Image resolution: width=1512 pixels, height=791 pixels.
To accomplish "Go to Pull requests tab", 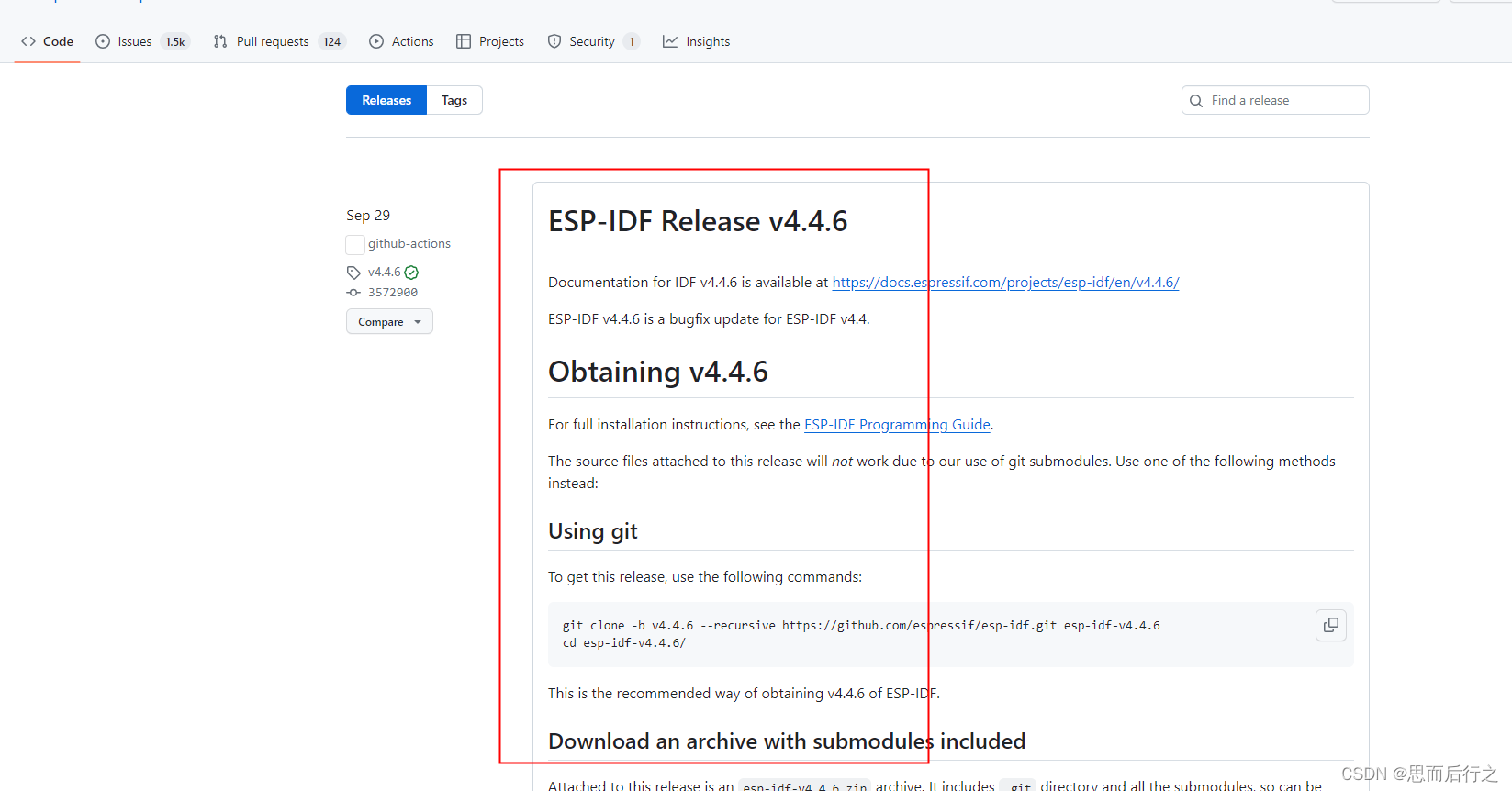I will pos(279,41).
